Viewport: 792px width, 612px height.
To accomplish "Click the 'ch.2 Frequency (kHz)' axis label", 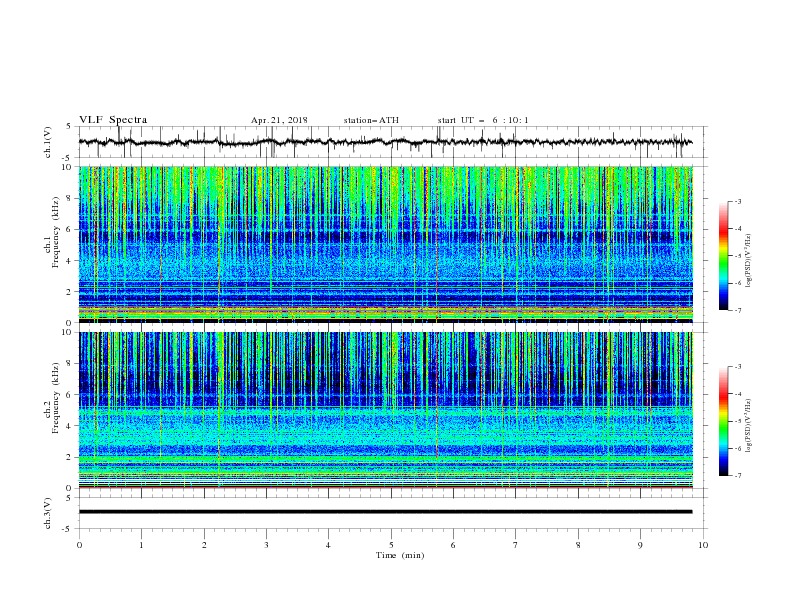I will click(x=52, y=398).
